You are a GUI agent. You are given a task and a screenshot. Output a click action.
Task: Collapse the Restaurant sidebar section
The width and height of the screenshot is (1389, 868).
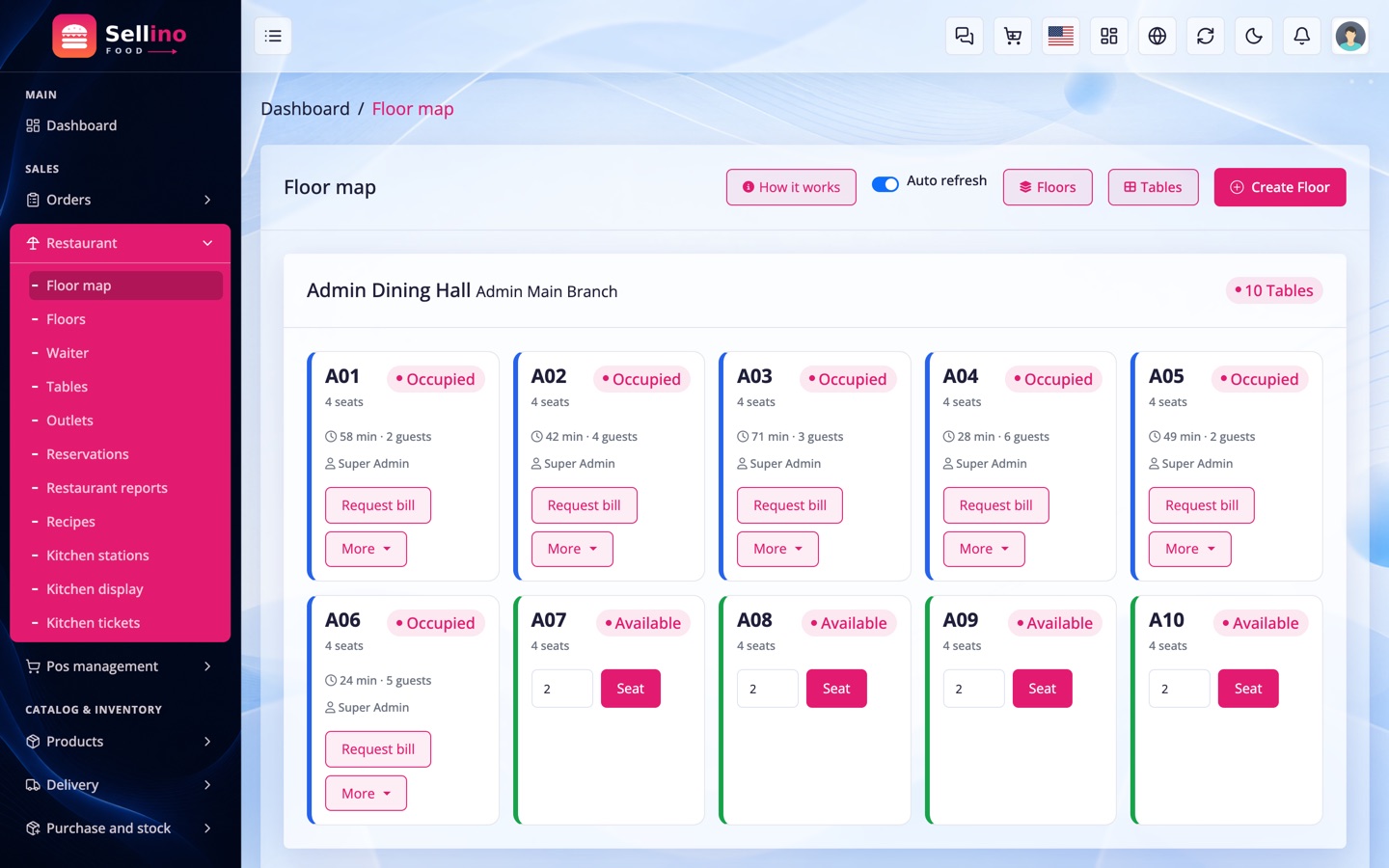pyautogui.click(x=121, y=243)
